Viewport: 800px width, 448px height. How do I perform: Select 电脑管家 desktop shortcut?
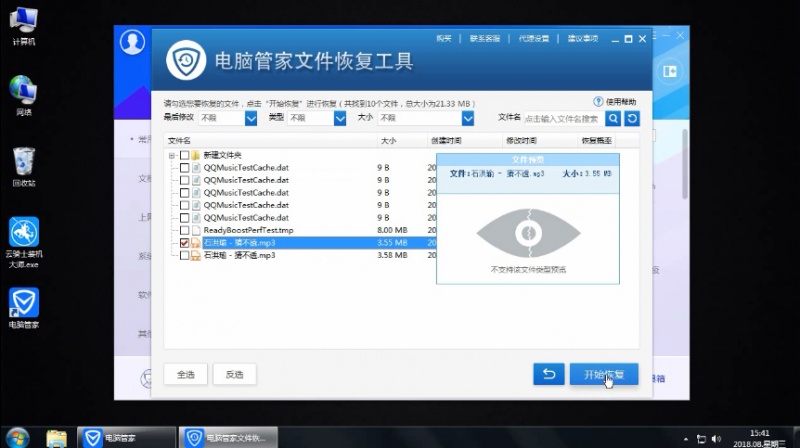(x=23, y=308)
